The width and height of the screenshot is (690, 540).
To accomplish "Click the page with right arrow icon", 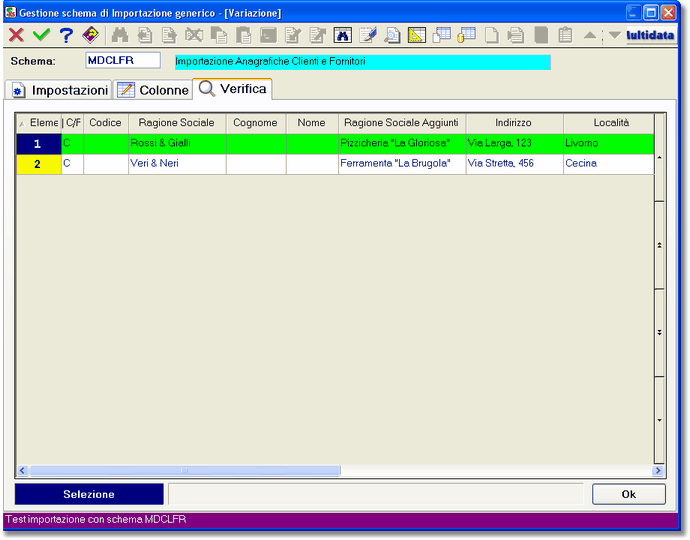I will pos(169,35).
